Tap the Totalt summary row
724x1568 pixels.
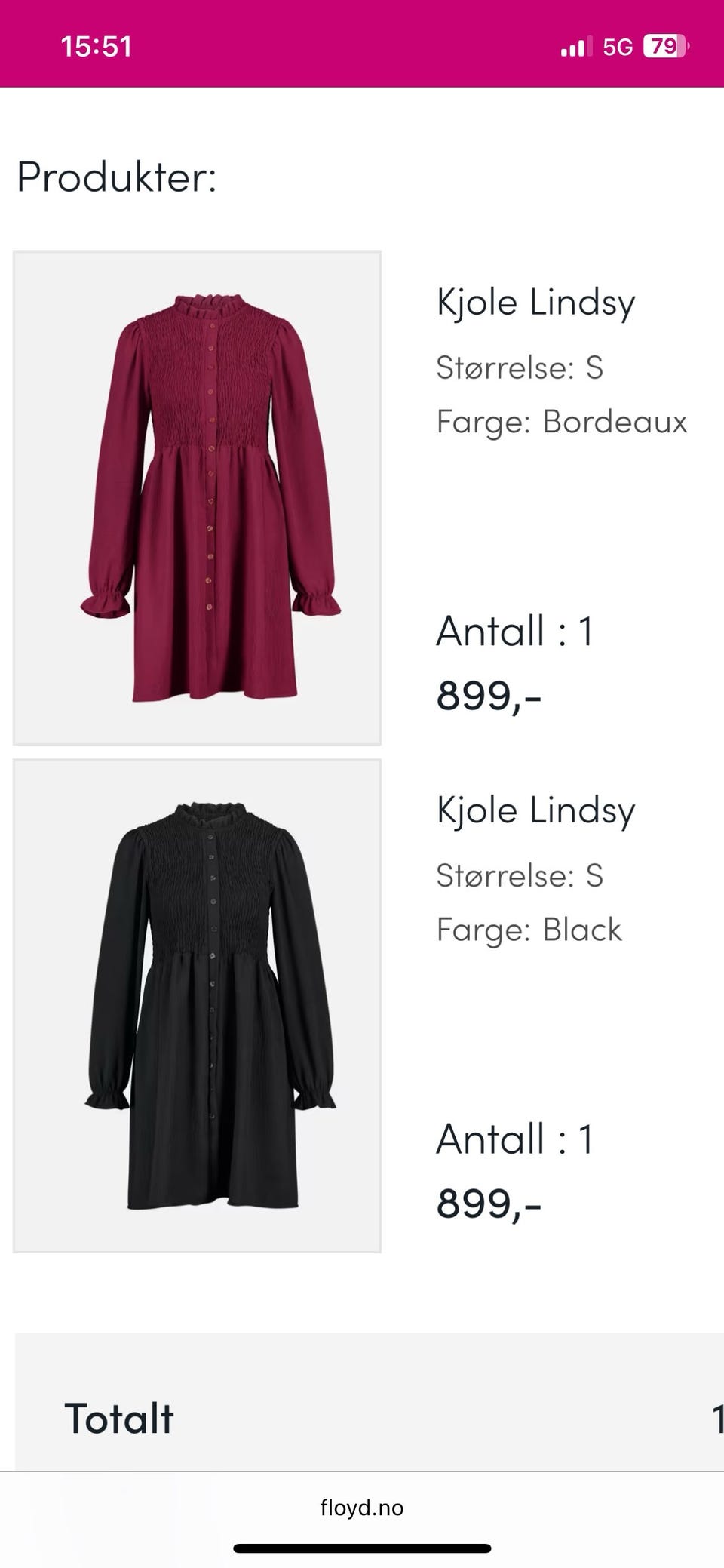[370, 1418]
